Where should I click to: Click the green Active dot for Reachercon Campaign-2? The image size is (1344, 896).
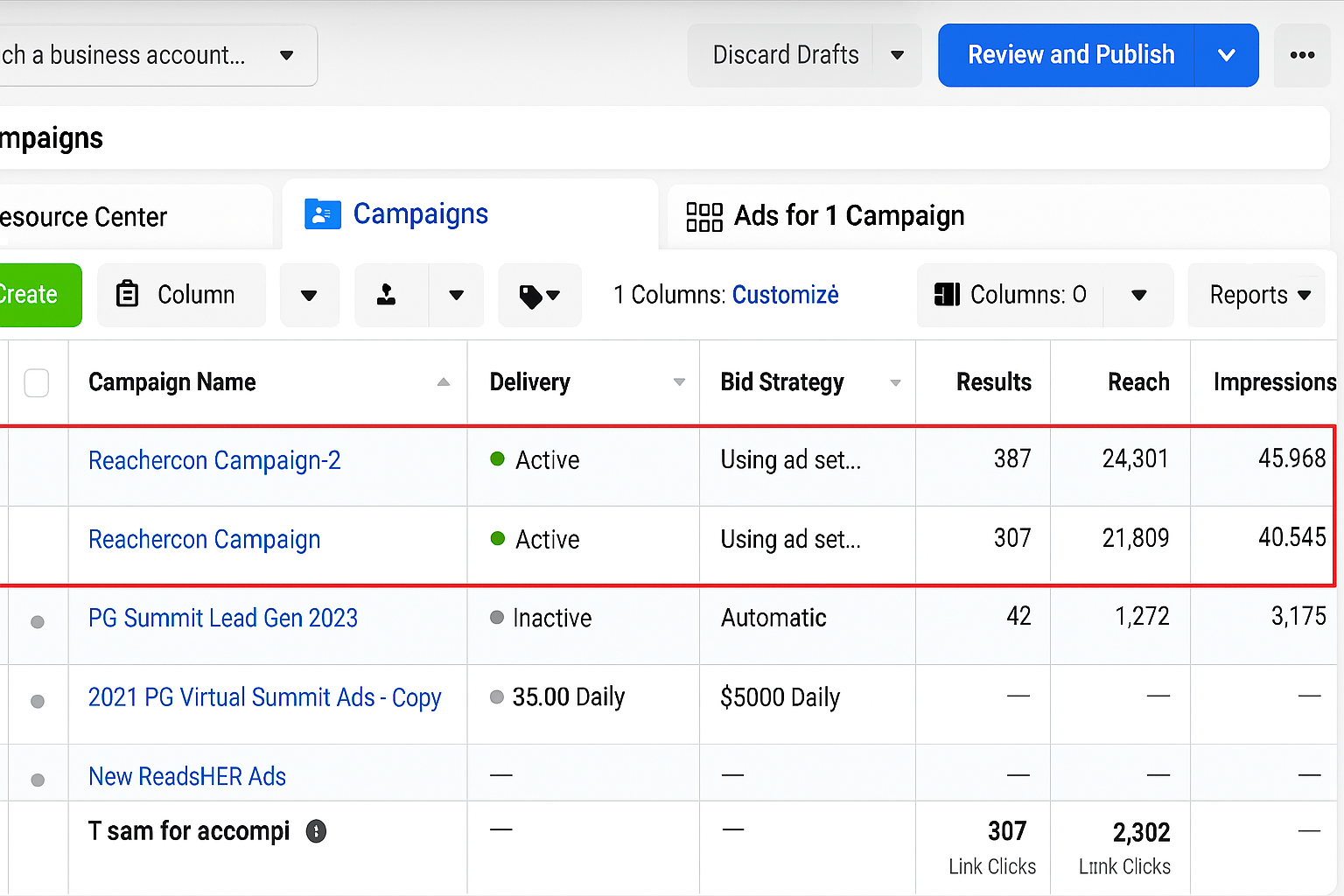[x=497, y=459]
